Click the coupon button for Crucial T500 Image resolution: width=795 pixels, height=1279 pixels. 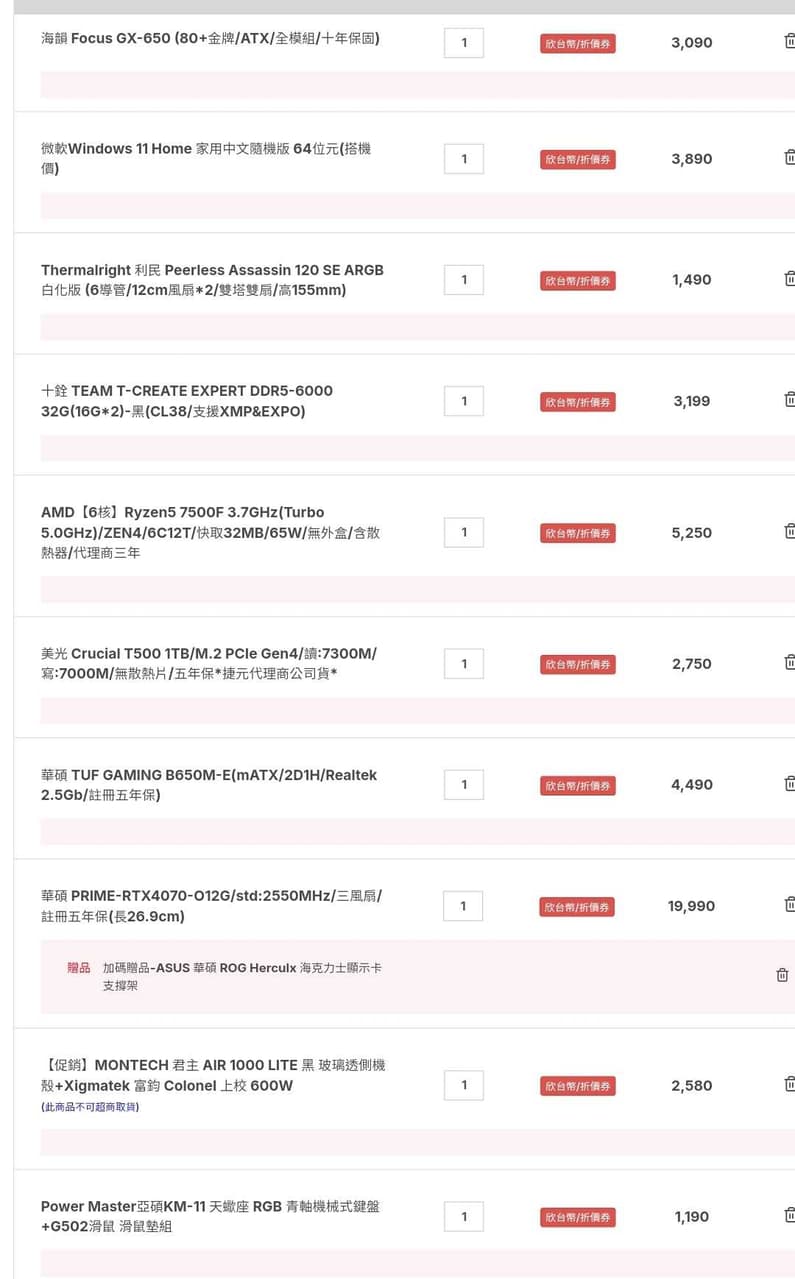[x=577, y=665]
